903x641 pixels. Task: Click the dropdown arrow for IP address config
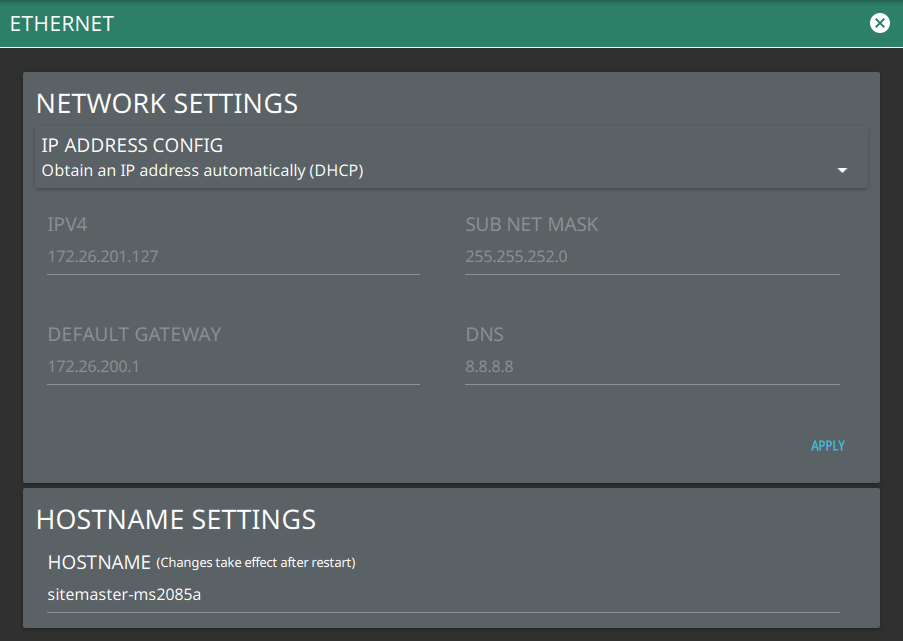coord(842,171)
